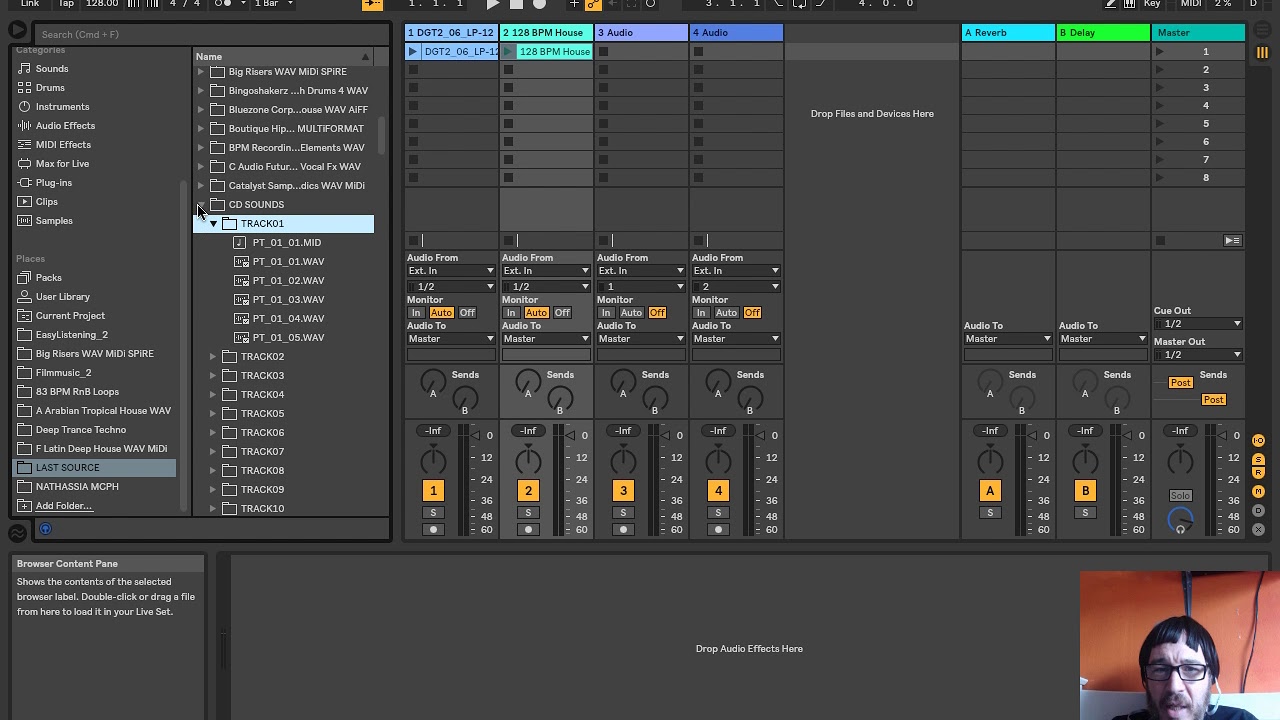Open the Instruments category
Viewport: 1280px width, 720px height.
coord(62,107)
